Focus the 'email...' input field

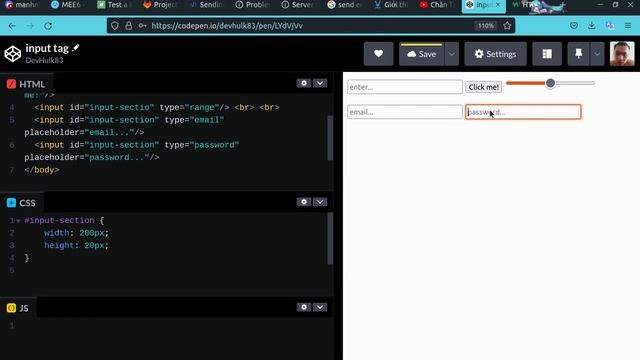point(405,112)
